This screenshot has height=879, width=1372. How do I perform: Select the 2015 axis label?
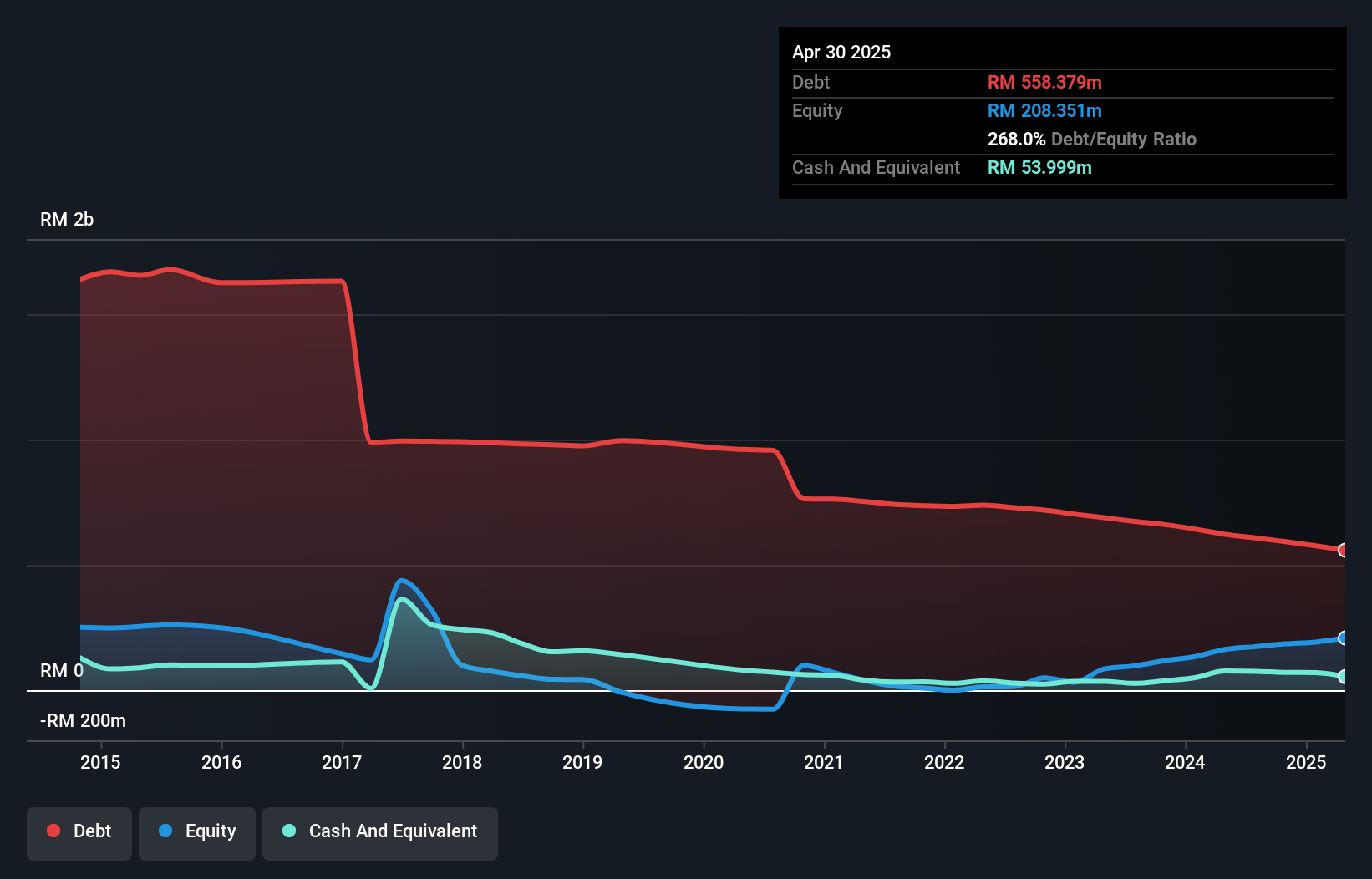coord(100,762)
